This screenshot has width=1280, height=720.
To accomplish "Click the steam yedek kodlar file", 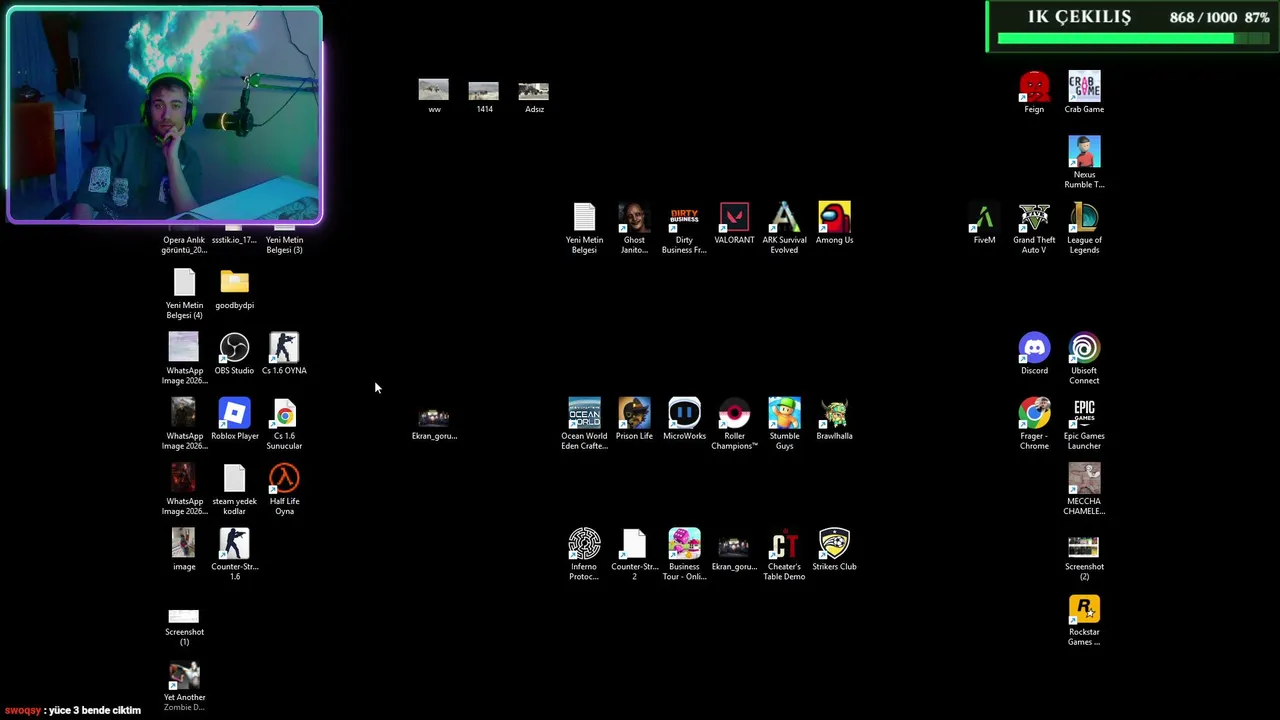I will 234,479.
